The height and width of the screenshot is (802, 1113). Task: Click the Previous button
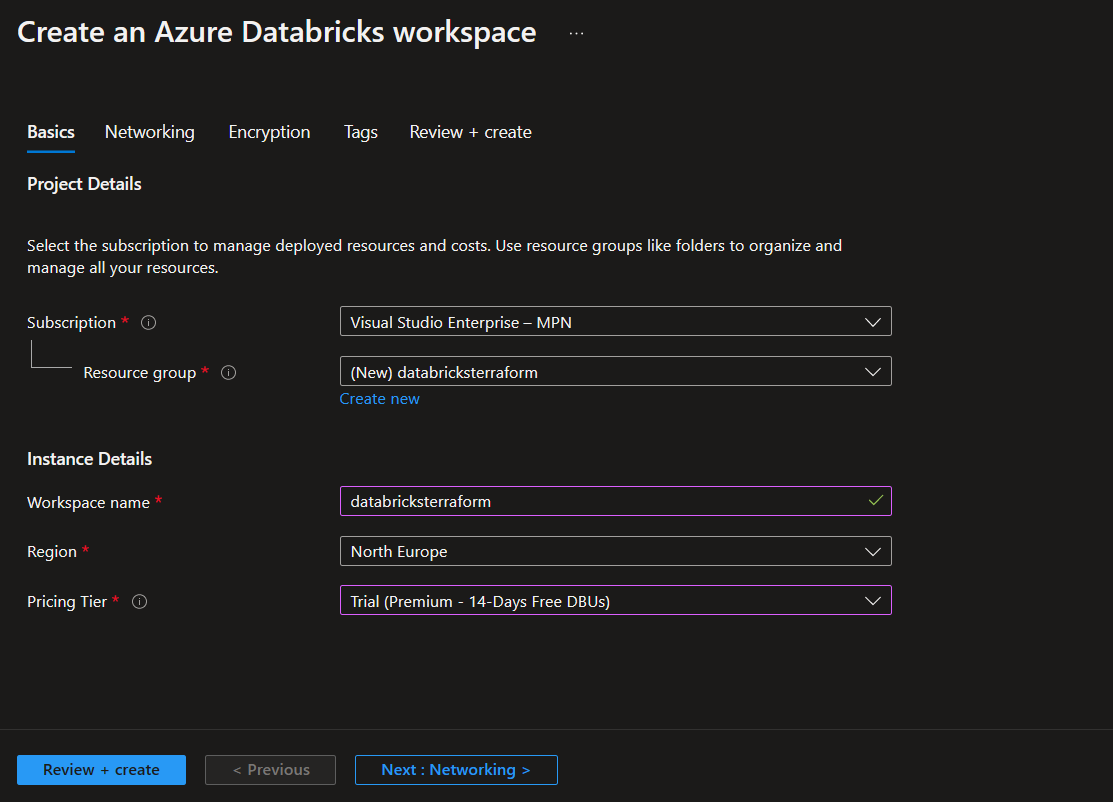[270, 770]
